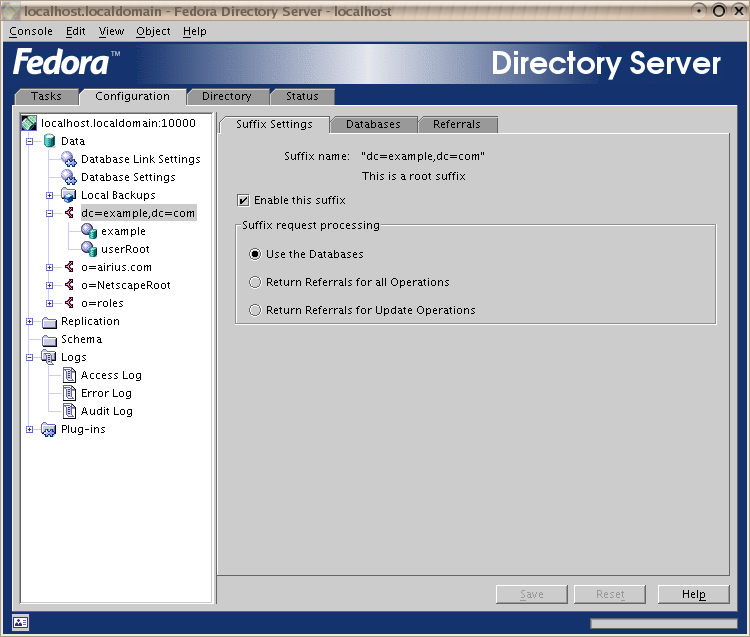Screen dimensions: 750x637
Task: Expand the Replication node
Action: 30,321
